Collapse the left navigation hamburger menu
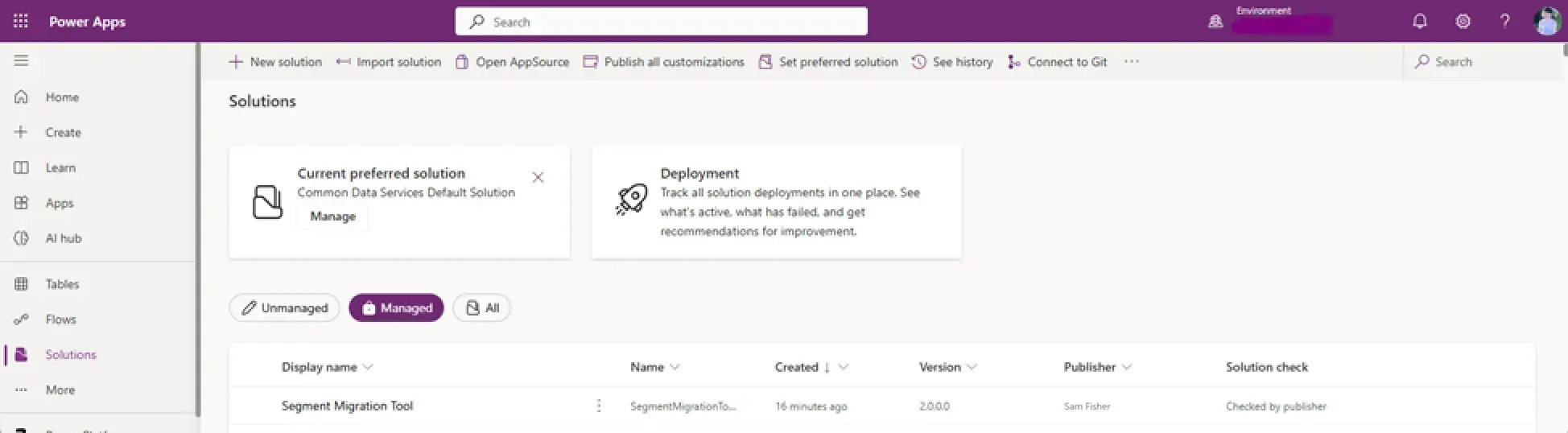 [21, 60]
